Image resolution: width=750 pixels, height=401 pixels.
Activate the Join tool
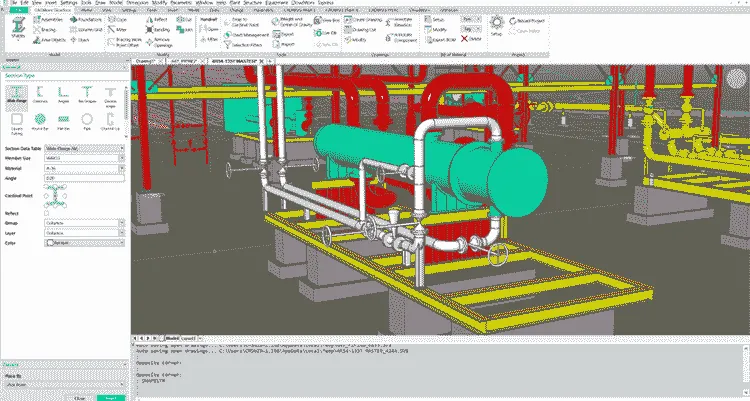coord(185,30)
